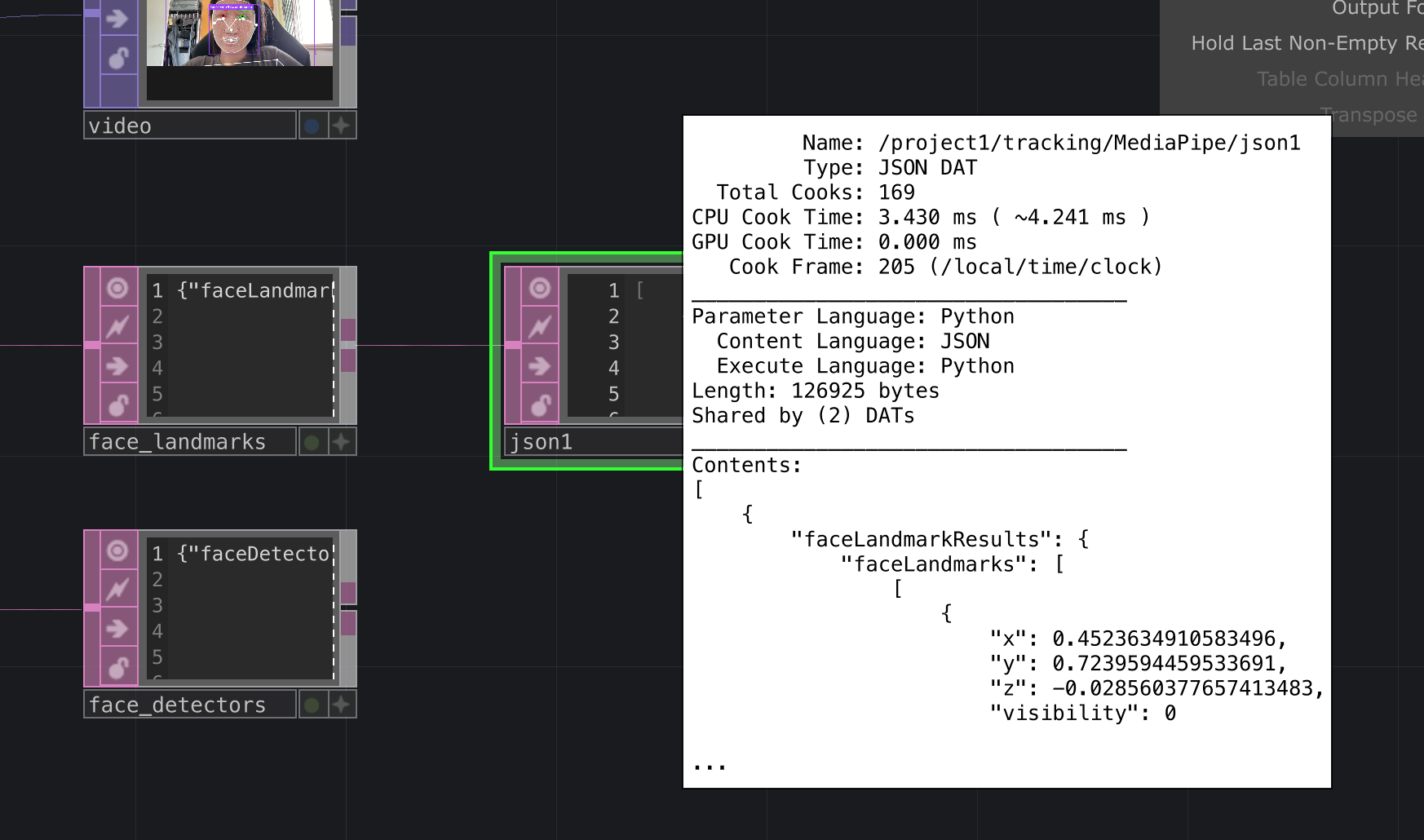Image resolution: width=1424 pixels, height=840 pixels.
Task: Enable viewer active star on face_detectors node
Action: tap(342, 705)
